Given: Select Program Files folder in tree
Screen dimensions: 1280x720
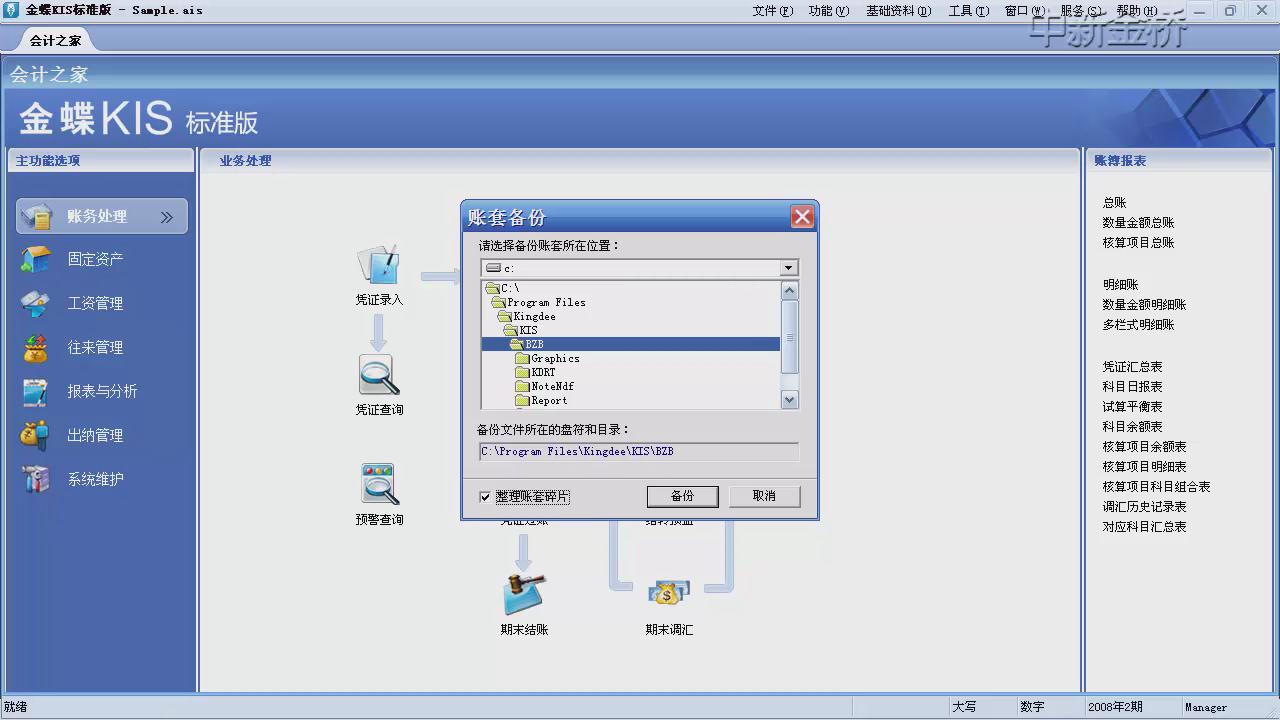Looking at the screenshot, I should click(x=546, y=302).
